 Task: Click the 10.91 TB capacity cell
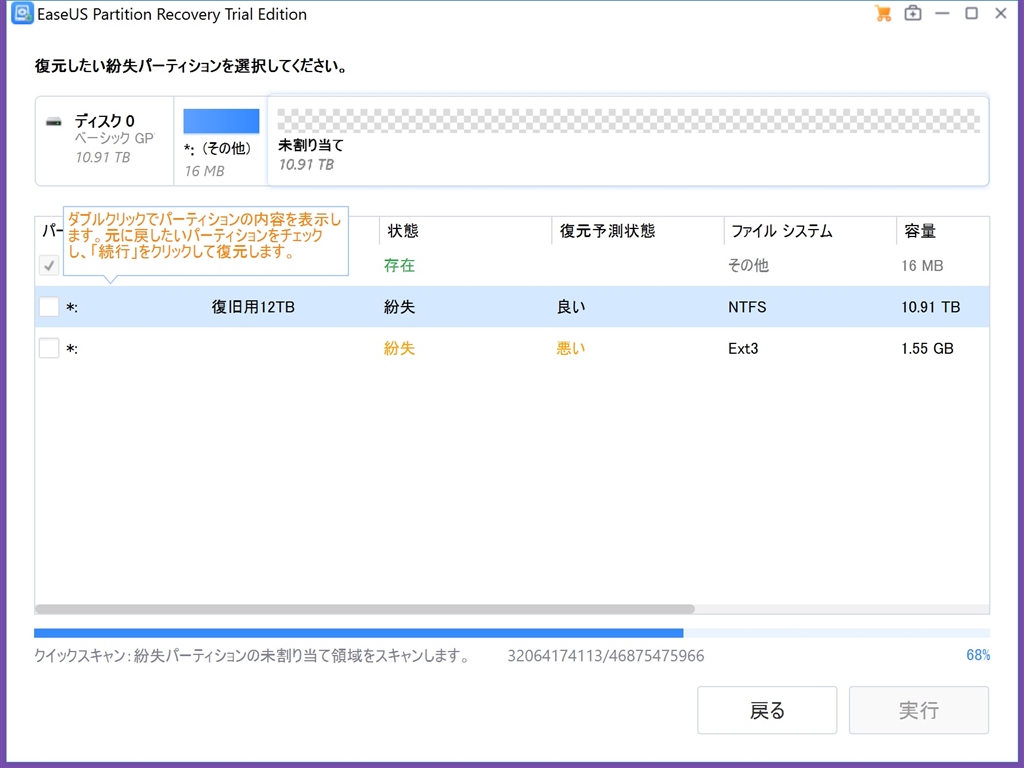click(x=931, y=307)
